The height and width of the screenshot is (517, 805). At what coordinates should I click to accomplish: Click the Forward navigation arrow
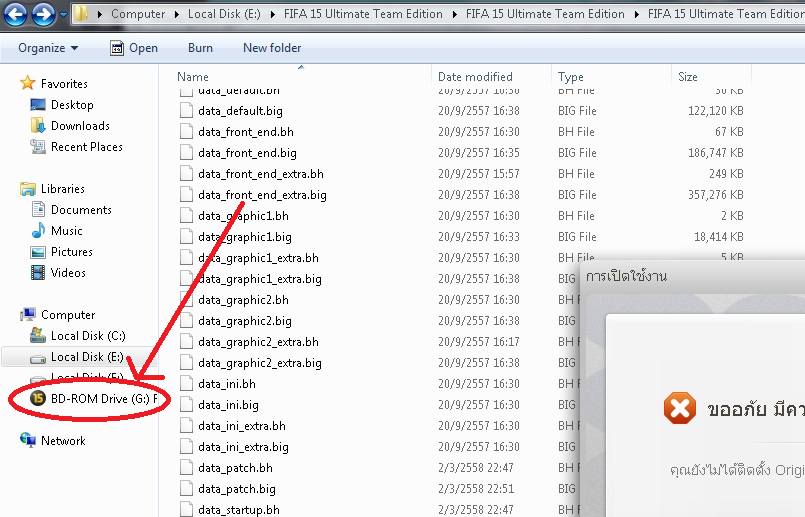[43, 14]
